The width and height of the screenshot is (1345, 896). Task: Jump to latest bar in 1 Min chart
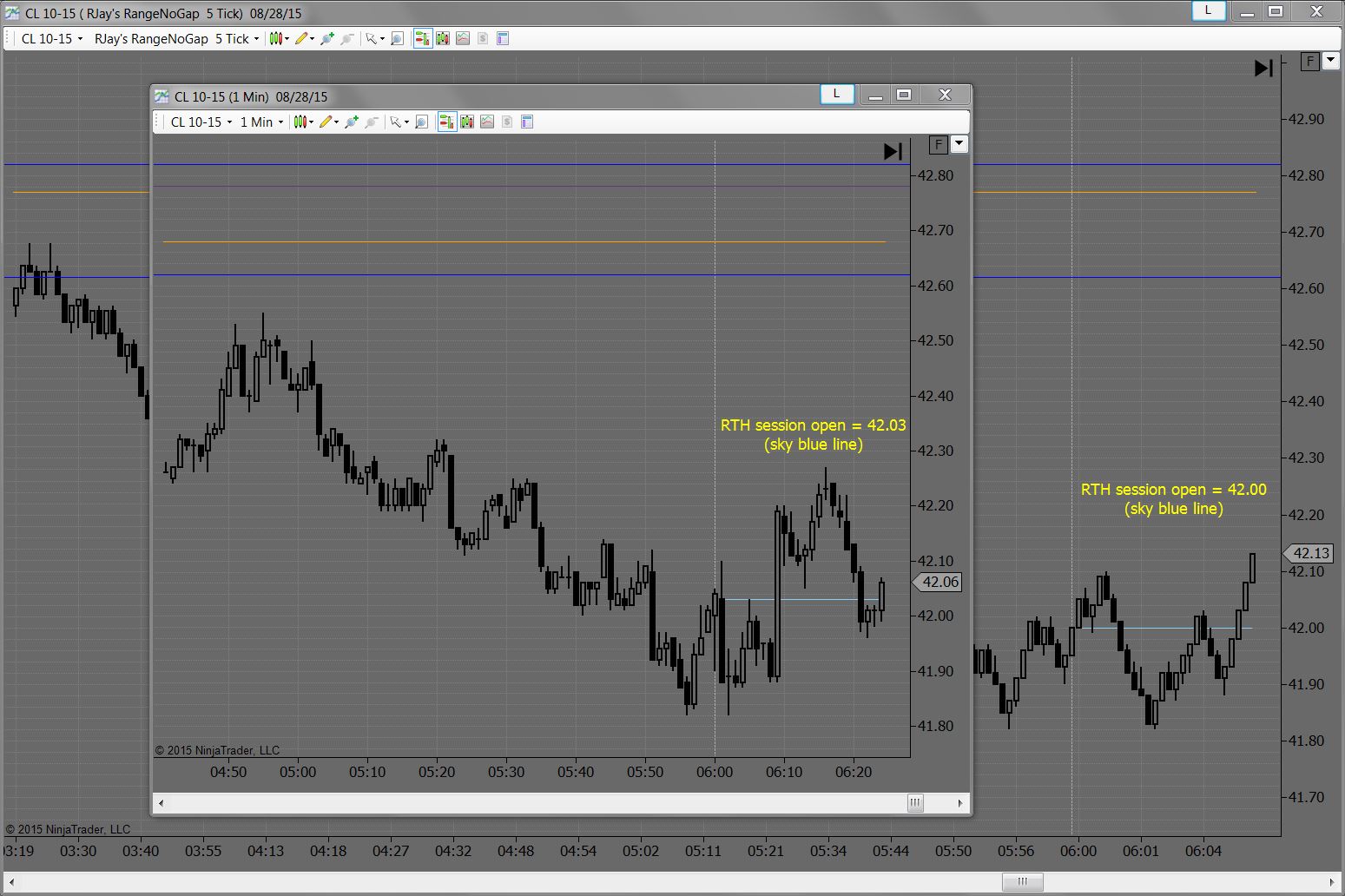pyautogui.click(x=893, y=151)
